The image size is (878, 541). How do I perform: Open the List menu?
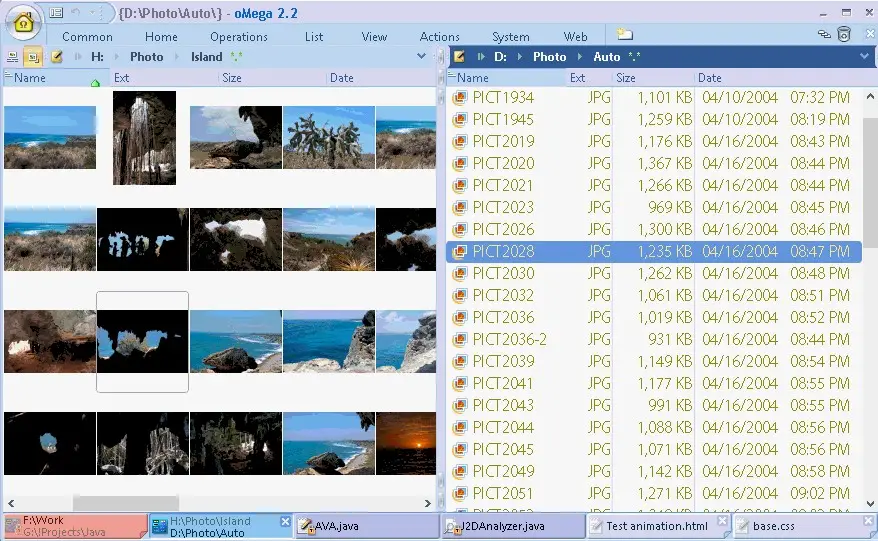[x=314, y=37]
